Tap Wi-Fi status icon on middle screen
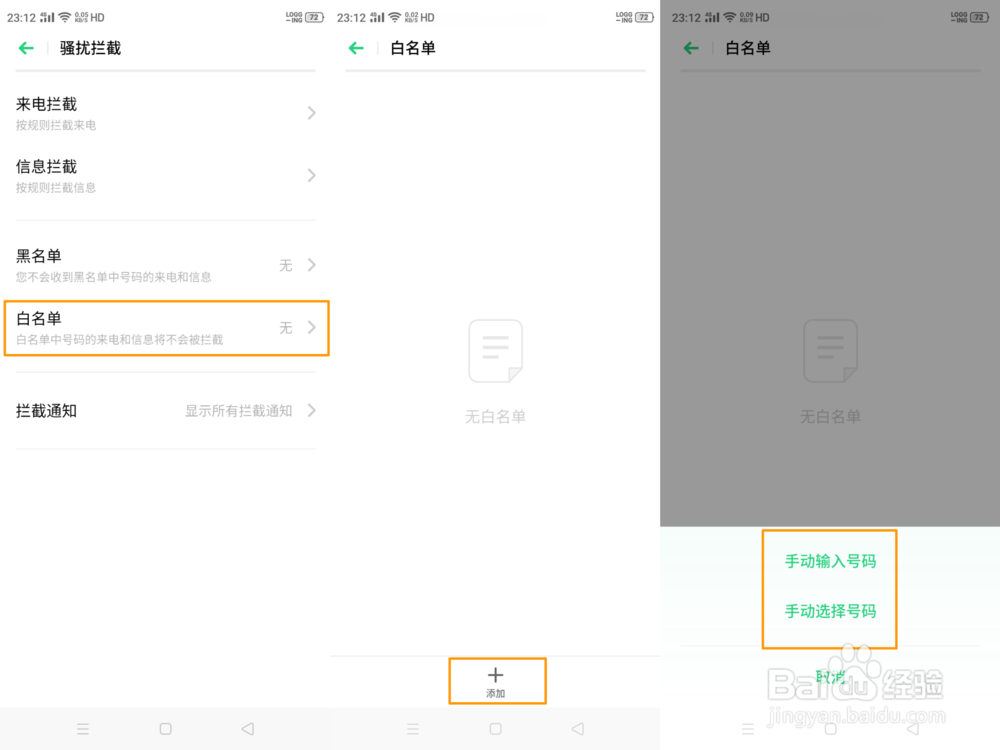 (x=395, y=17)
